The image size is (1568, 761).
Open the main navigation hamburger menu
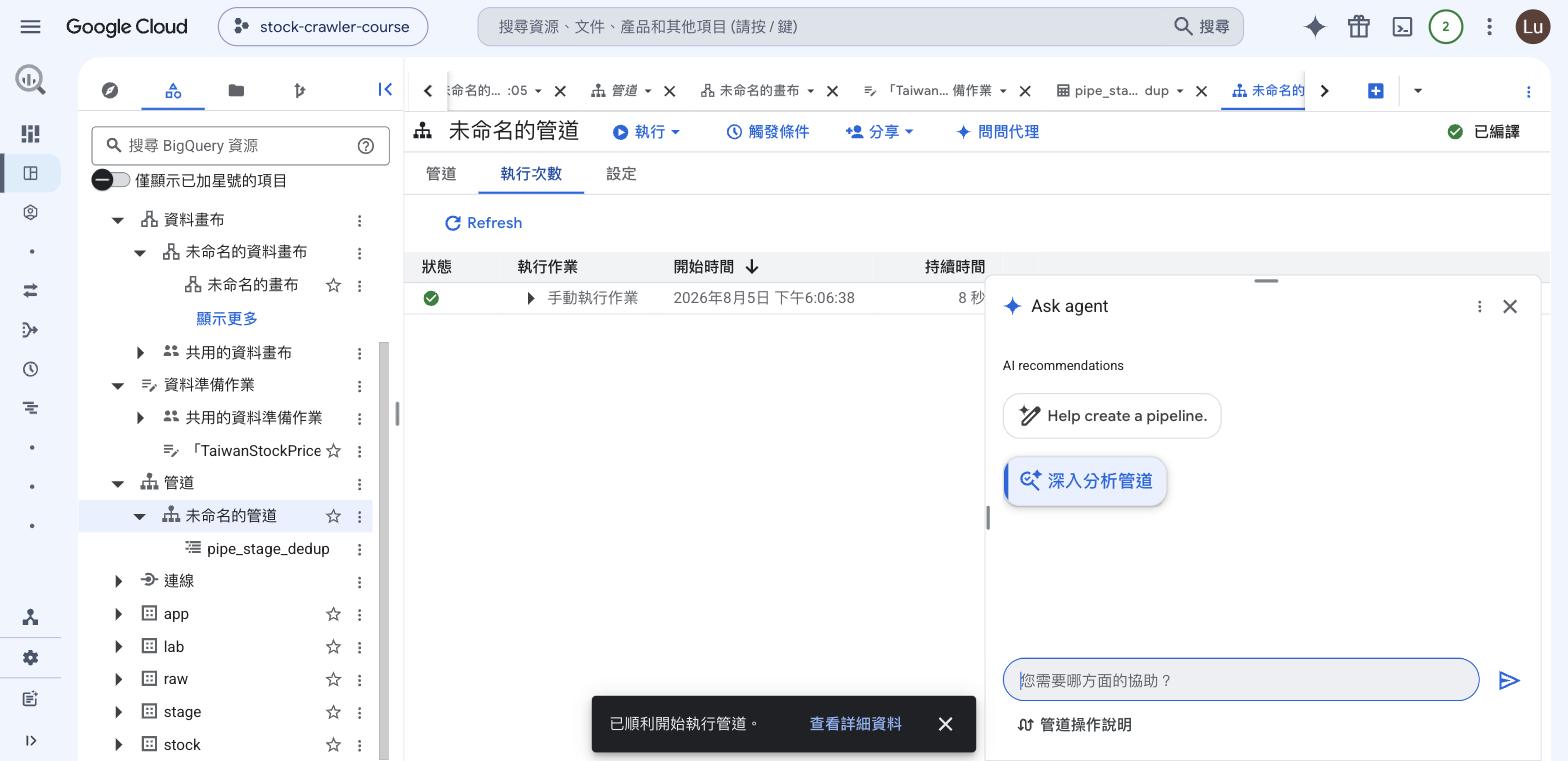(x=30, y=27)
